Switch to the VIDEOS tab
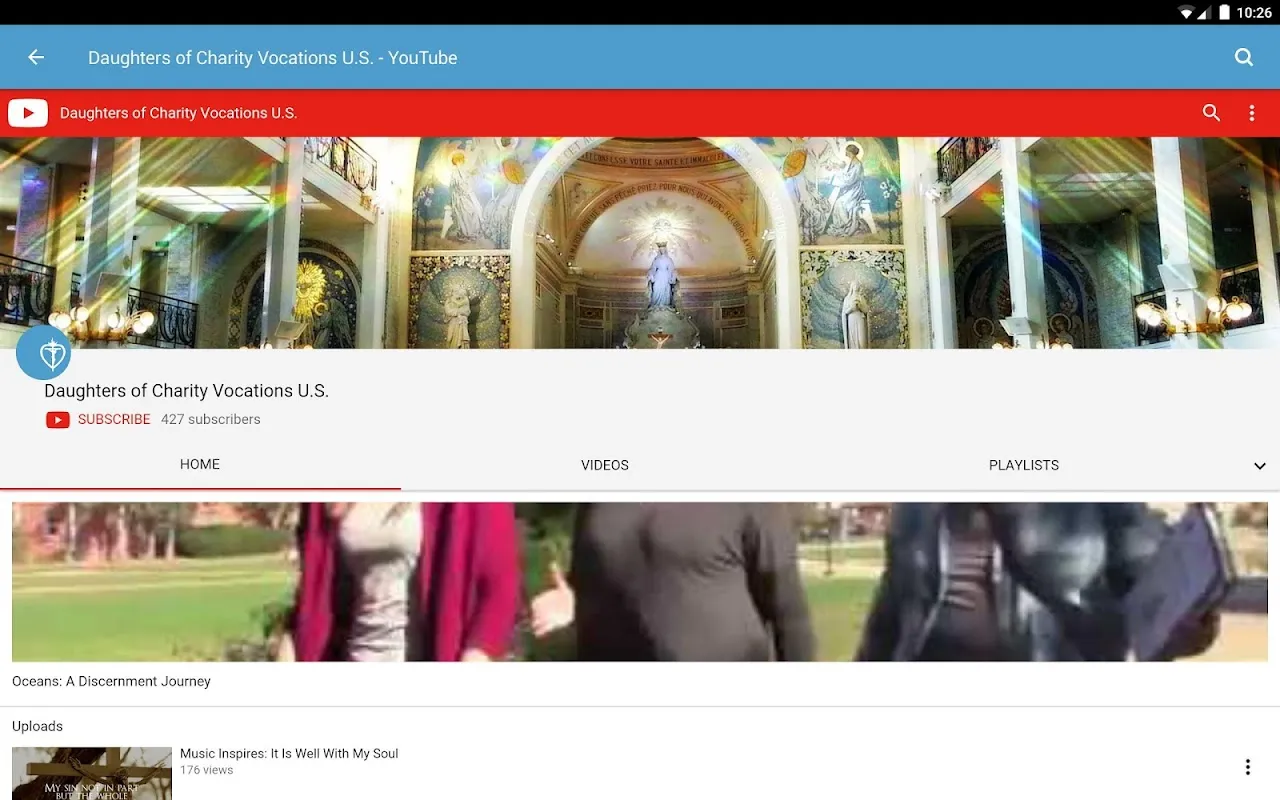 [605, 465]
